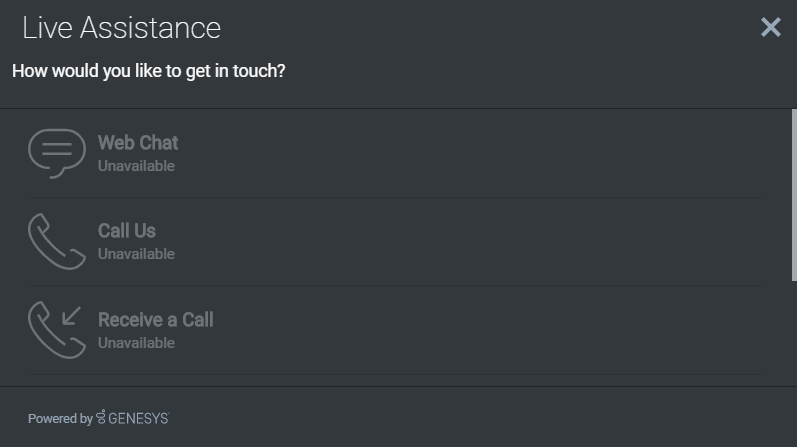797x447 pixels.
Task: Click empty space right of Call Us row
Action: pos(500,241)
